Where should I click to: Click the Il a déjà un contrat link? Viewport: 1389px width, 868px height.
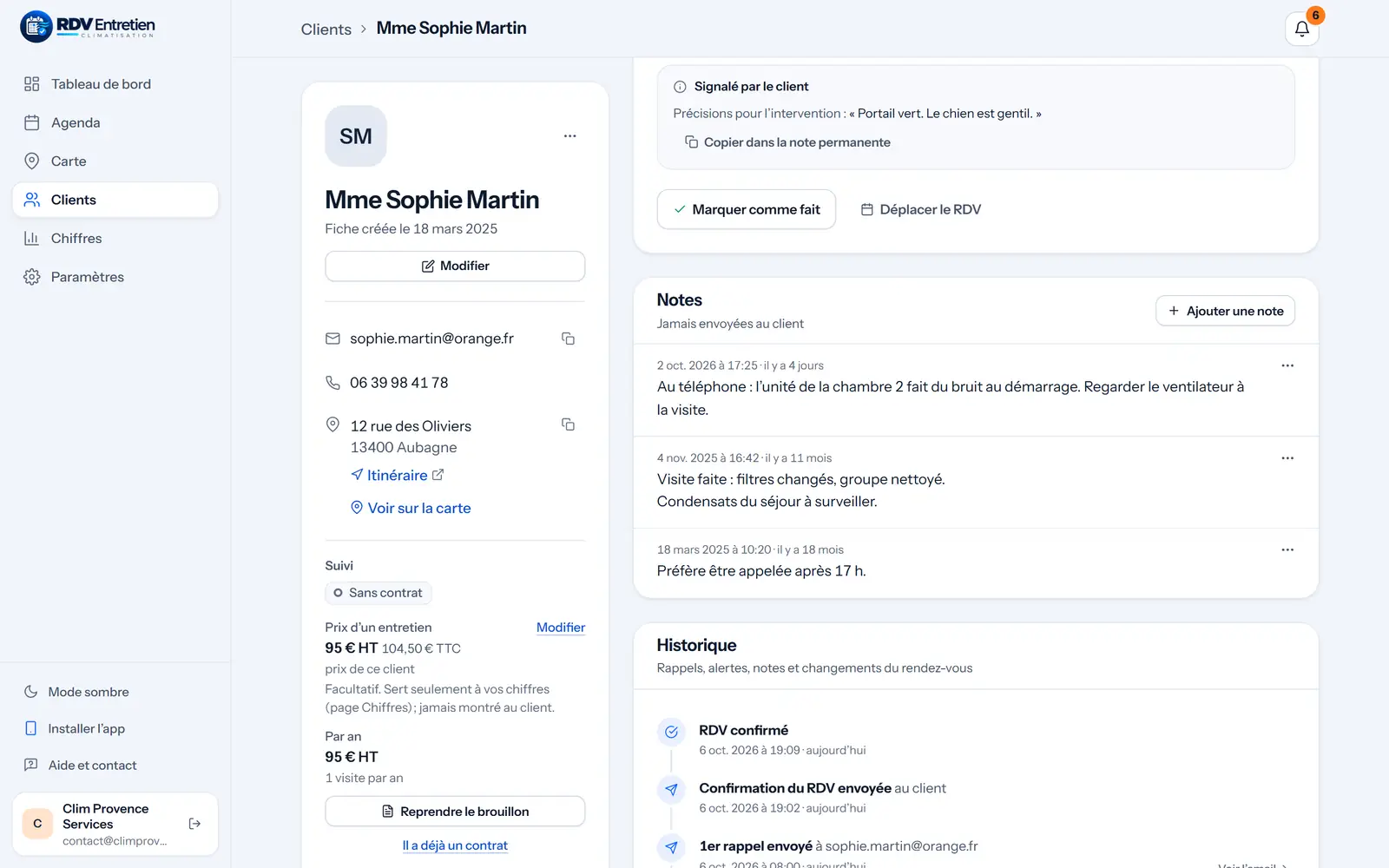point(455,845)
